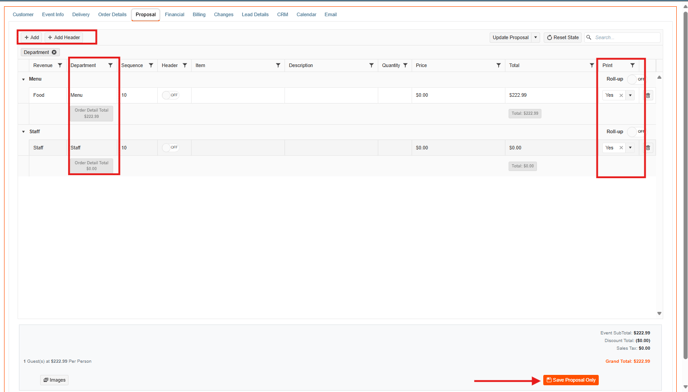This screenshot has height=392, width=688.
Task: Open the Lead Details tab
Action: point(255,14)
